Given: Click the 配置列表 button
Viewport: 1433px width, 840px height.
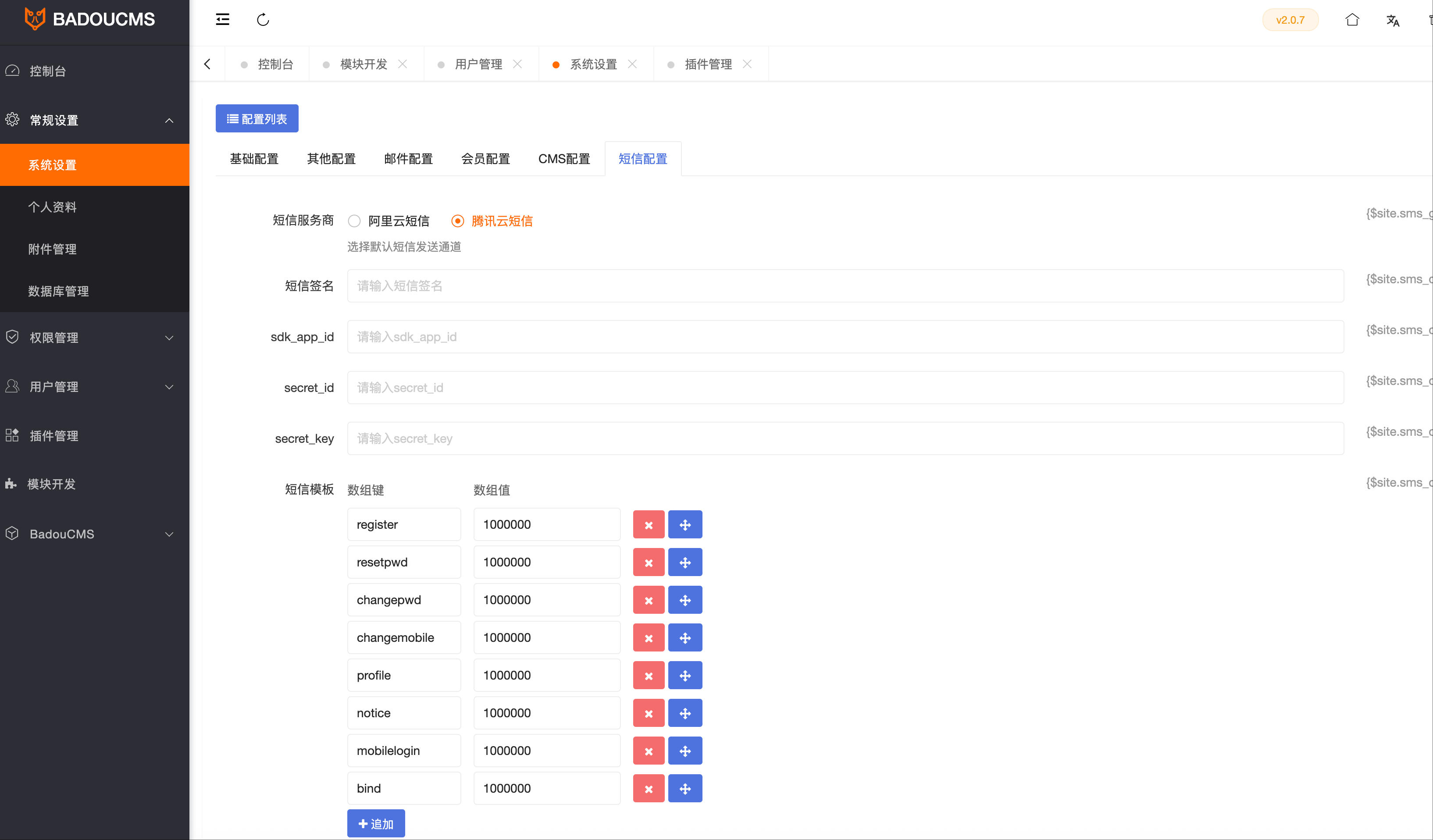Looking at the screenshot, I should [257, 118].
